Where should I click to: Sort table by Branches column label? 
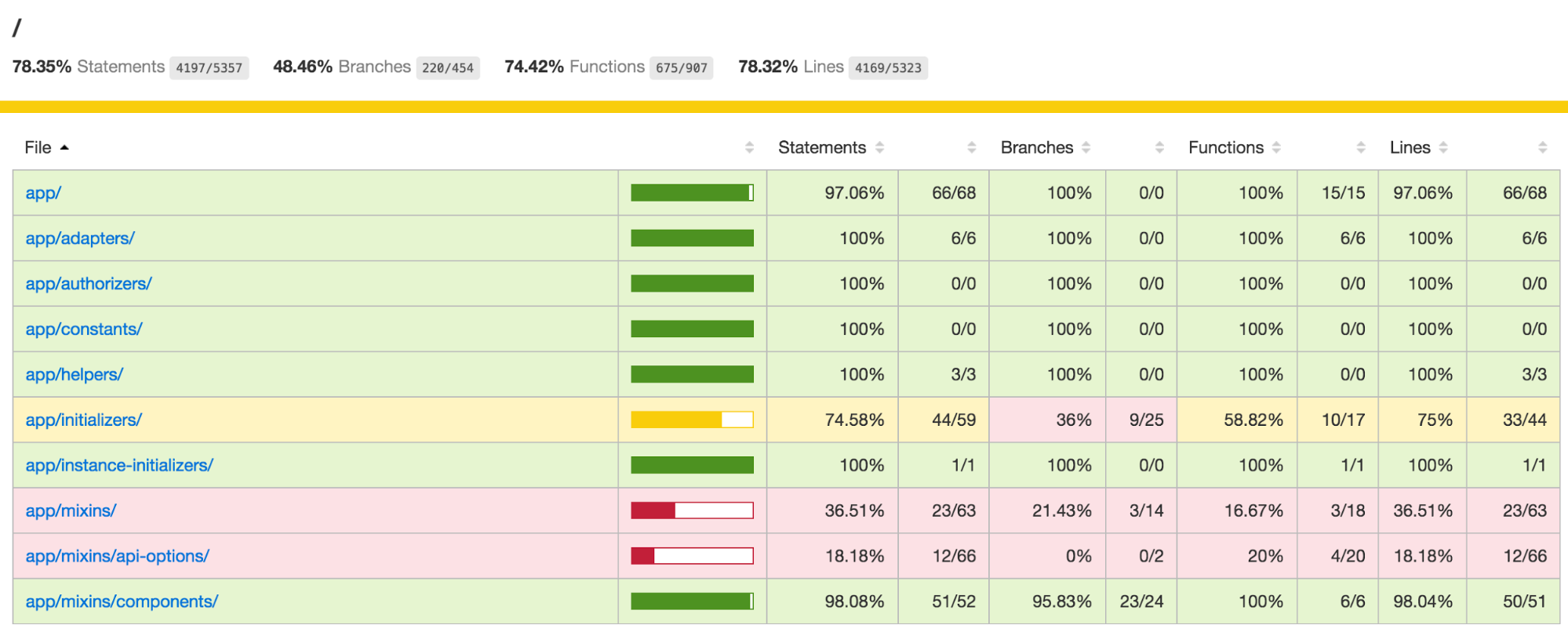point(1036,147)
